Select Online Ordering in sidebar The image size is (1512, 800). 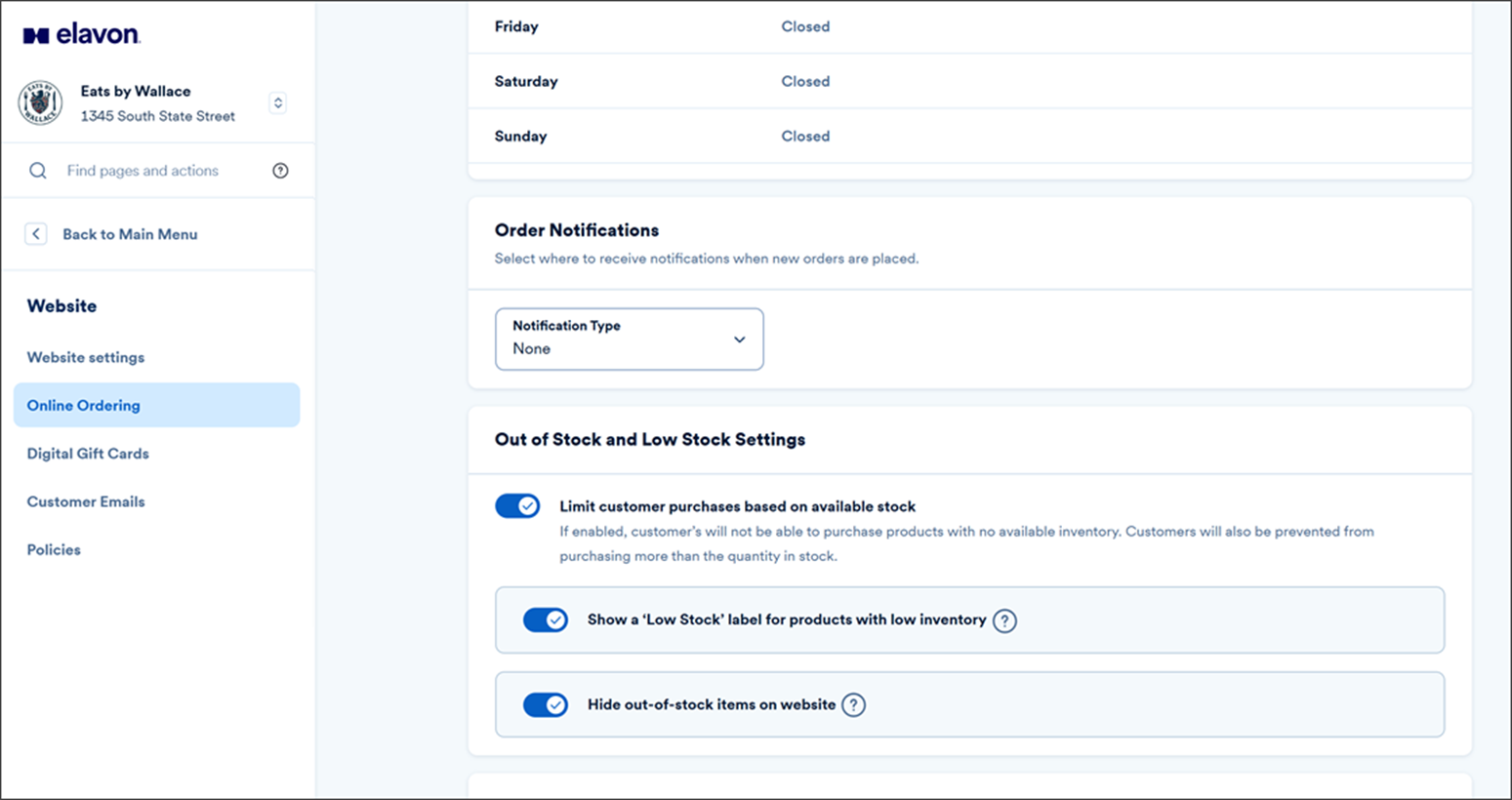[x=156, y=405]
